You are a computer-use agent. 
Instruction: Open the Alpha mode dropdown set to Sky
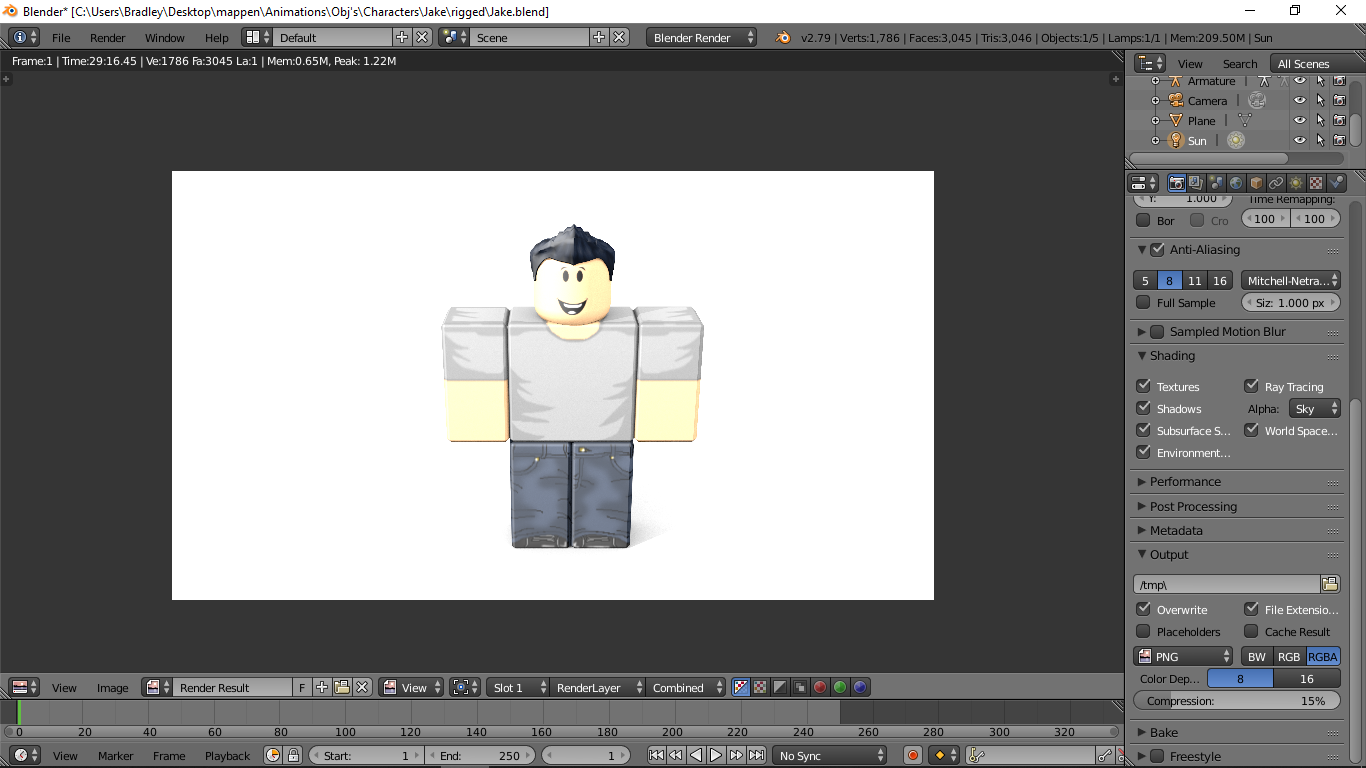point(1314,409)
